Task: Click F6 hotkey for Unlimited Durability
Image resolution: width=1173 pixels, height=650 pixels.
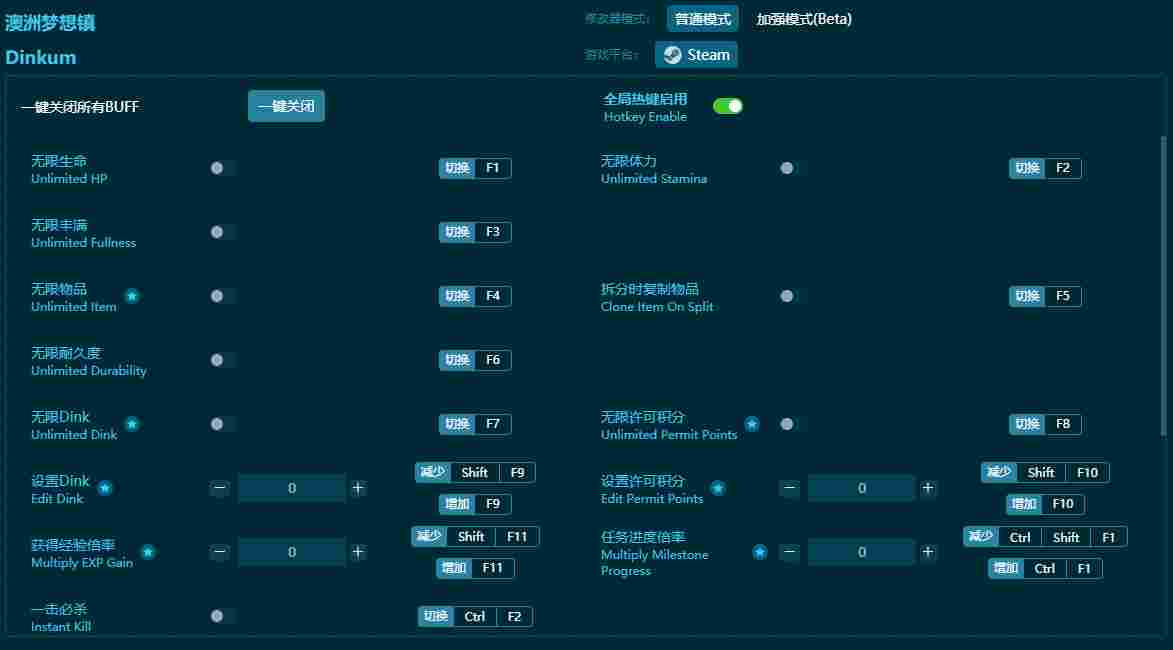Action: (x=475, y=360)
